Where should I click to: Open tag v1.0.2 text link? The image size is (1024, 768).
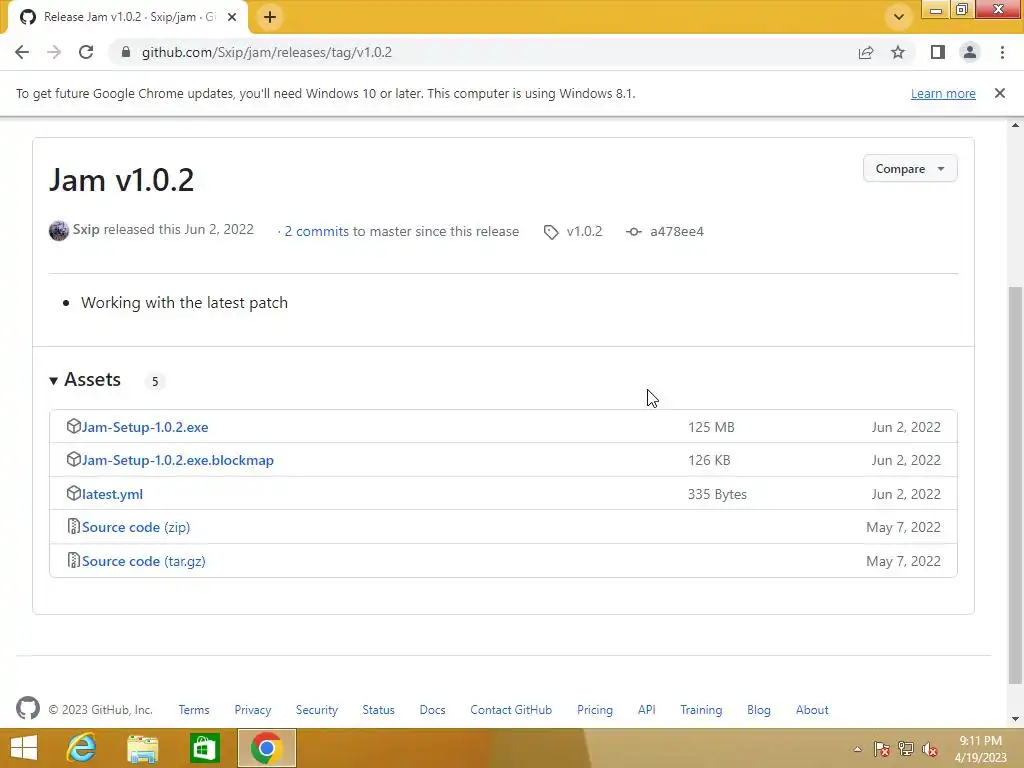pos(584,231)
